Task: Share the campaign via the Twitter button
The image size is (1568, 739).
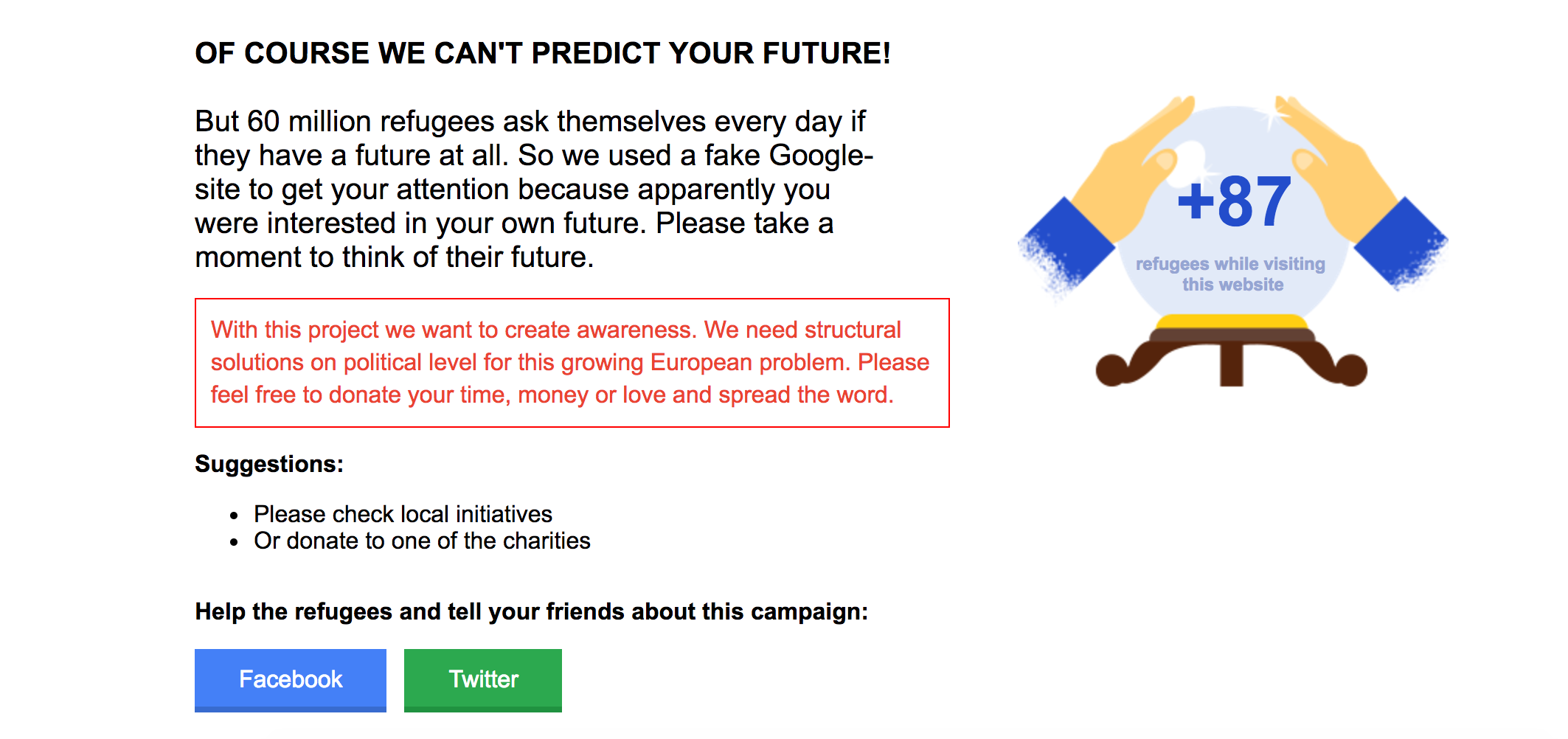Action: (x=483, y=679)
